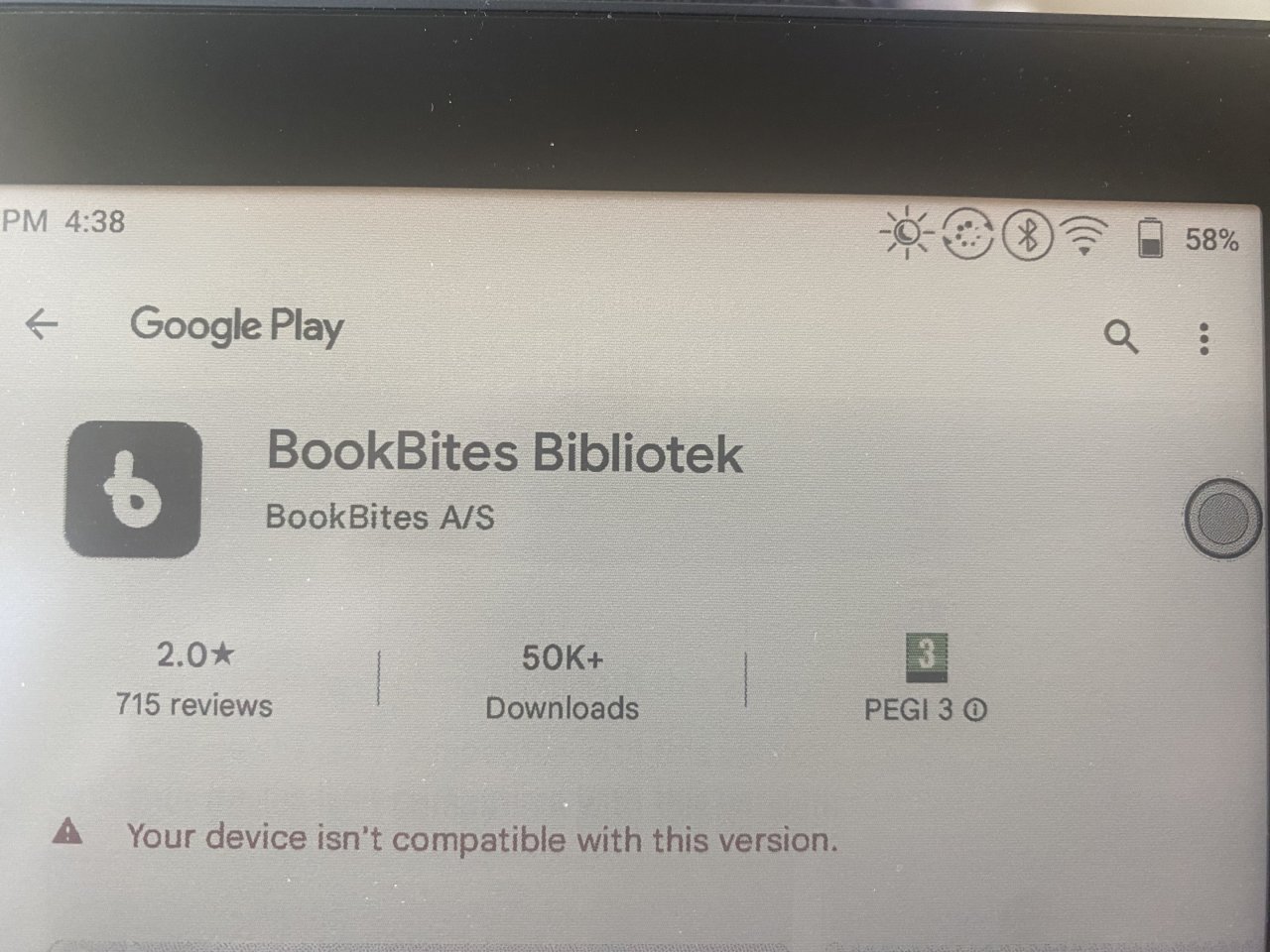Tap the 4:38 clock display
This screenshot has height=952, width=1270.
tap(95, 220)
